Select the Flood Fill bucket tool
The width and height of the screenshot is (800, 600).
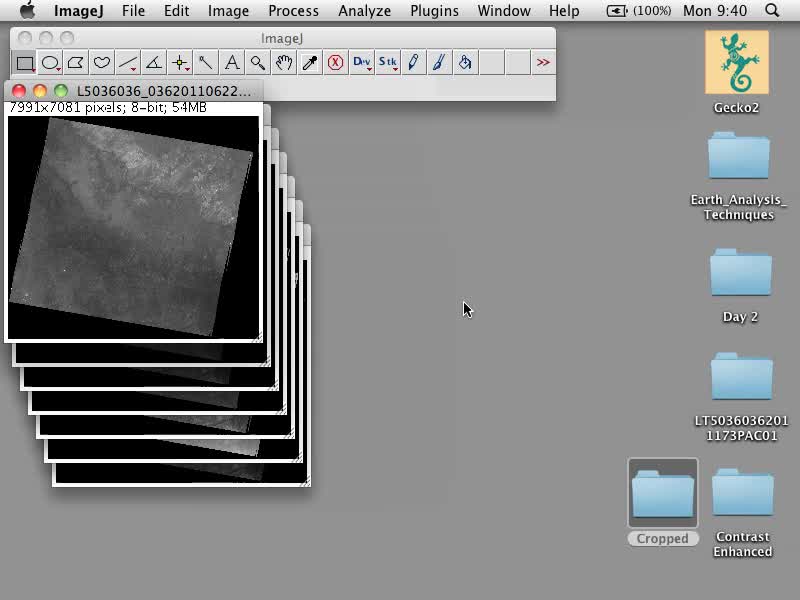click(465, 63)
